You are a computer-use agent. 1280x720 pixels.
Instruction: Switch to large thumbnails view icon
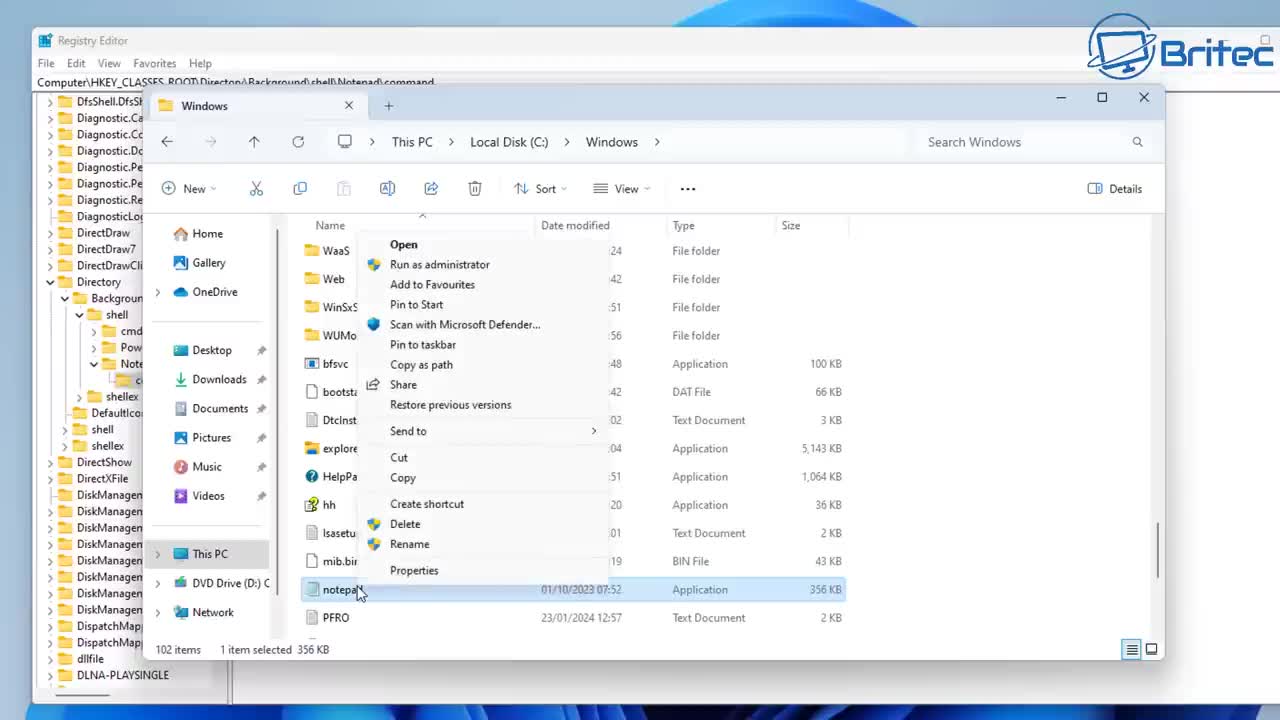click(1151, 650)
